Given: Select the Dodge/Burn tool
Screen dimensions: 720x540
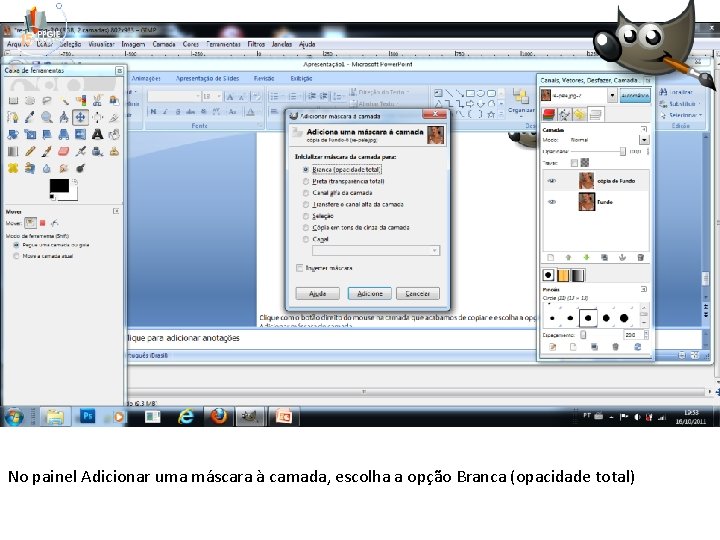Looking at the screenshot, I should [x=80, y=169].
